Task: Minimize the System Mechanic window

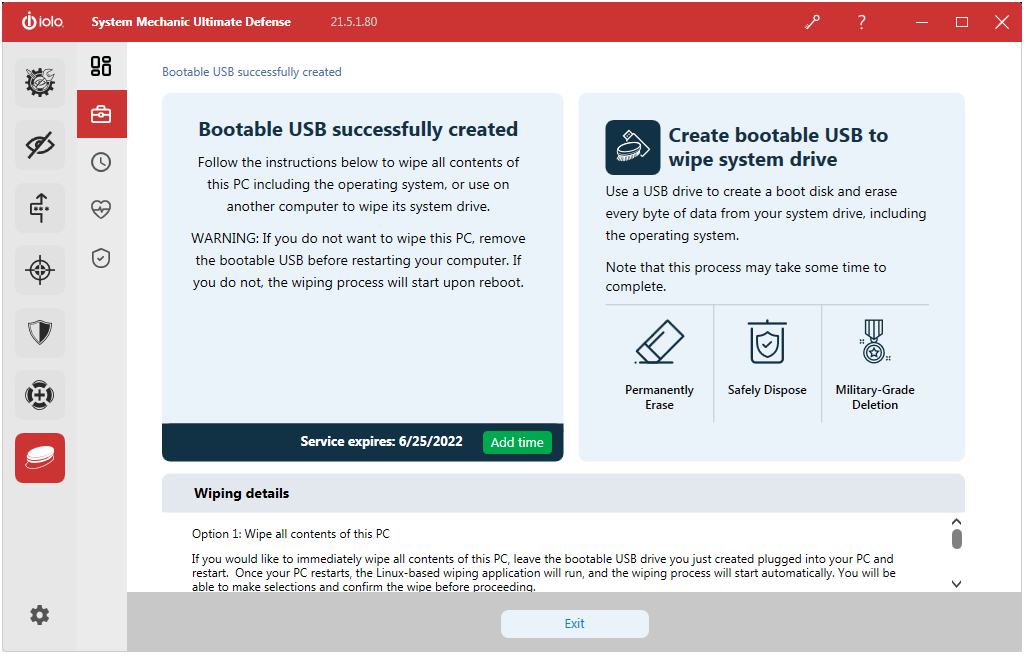Action: (x=921, y=22)
